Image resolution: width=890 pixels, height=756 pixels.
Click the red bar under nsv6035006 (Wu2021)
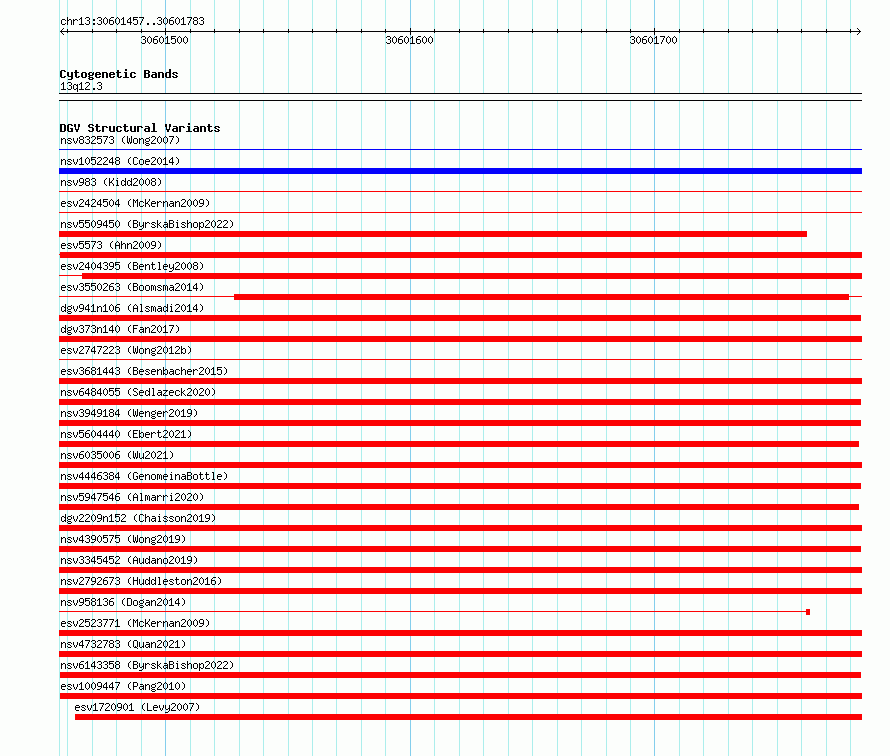[x=460, y=465]
